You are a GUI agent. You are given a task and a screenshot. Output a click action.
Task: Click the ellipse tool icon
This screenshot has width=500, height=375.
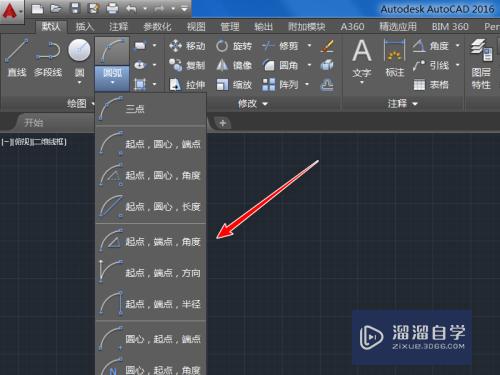(x=140, y=65)
